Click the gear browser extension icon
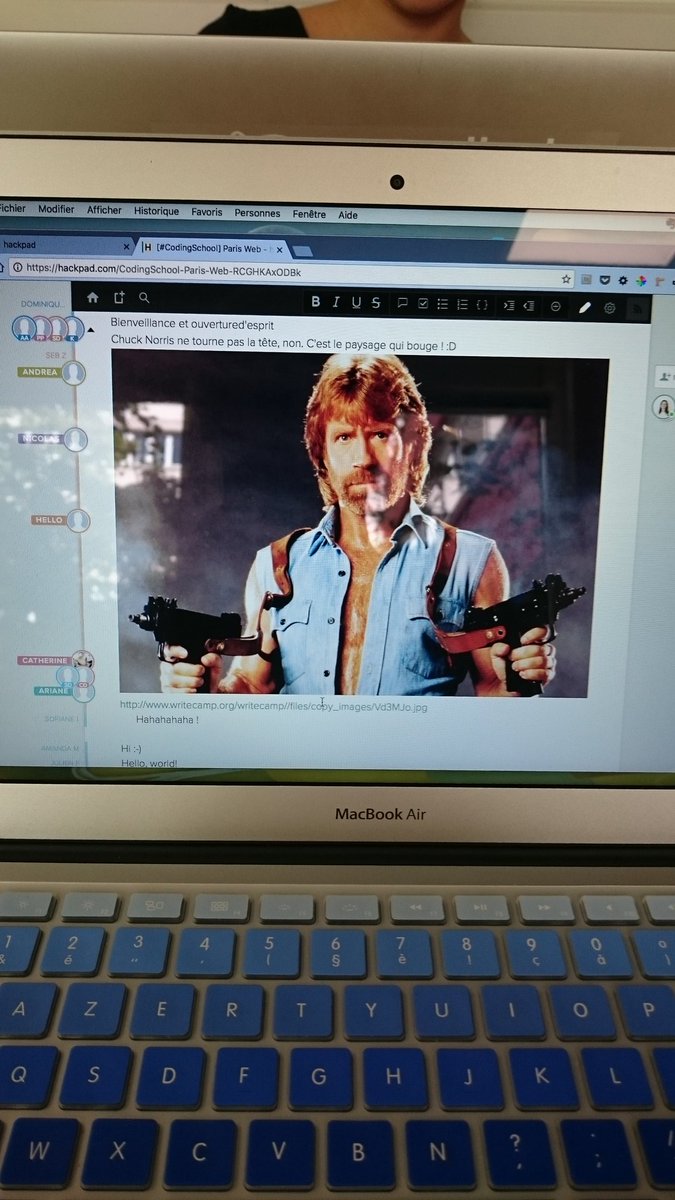675x1200 pixels. tap(623, 282)
